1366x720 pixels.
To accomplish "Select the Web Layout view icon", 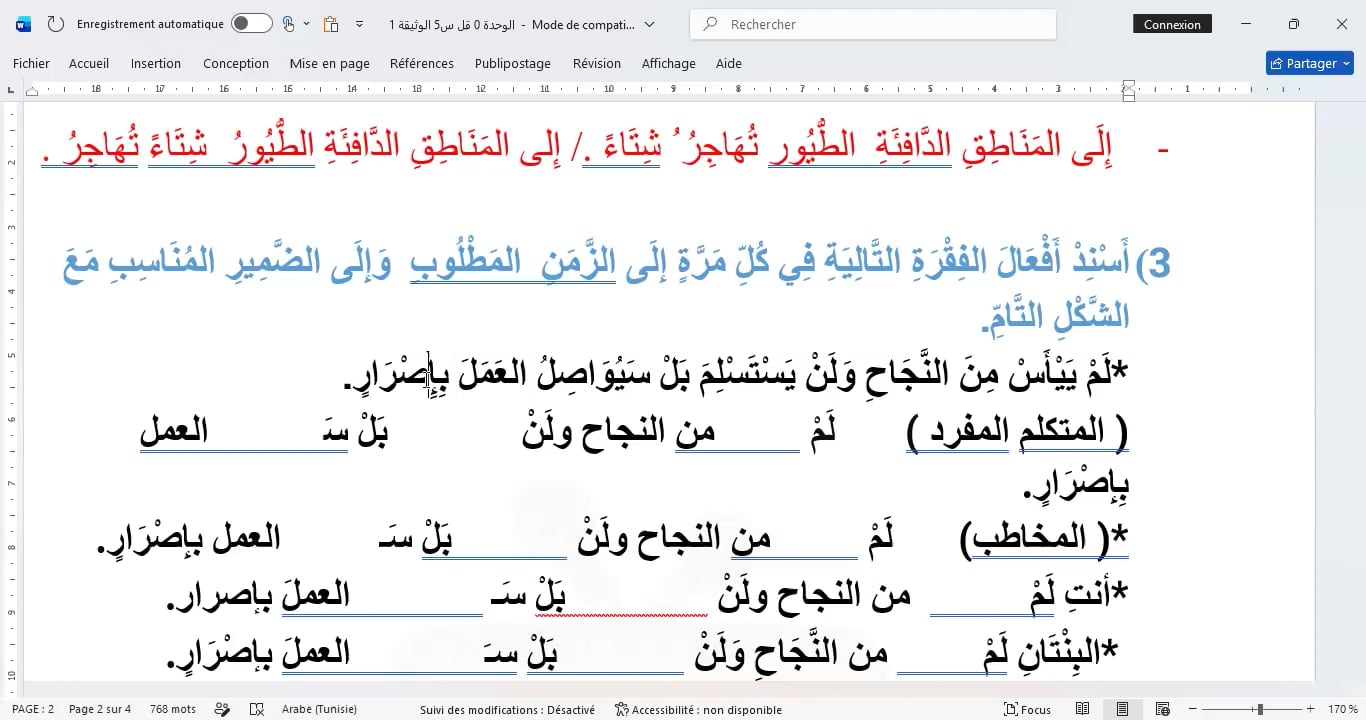I will pos(1163,709).
